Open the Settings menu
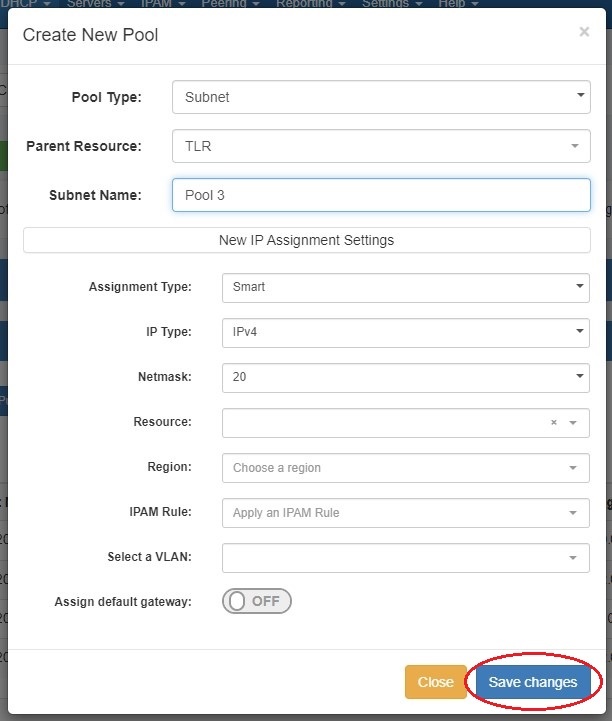The image size is (612, 721). (x=389, y=4)
